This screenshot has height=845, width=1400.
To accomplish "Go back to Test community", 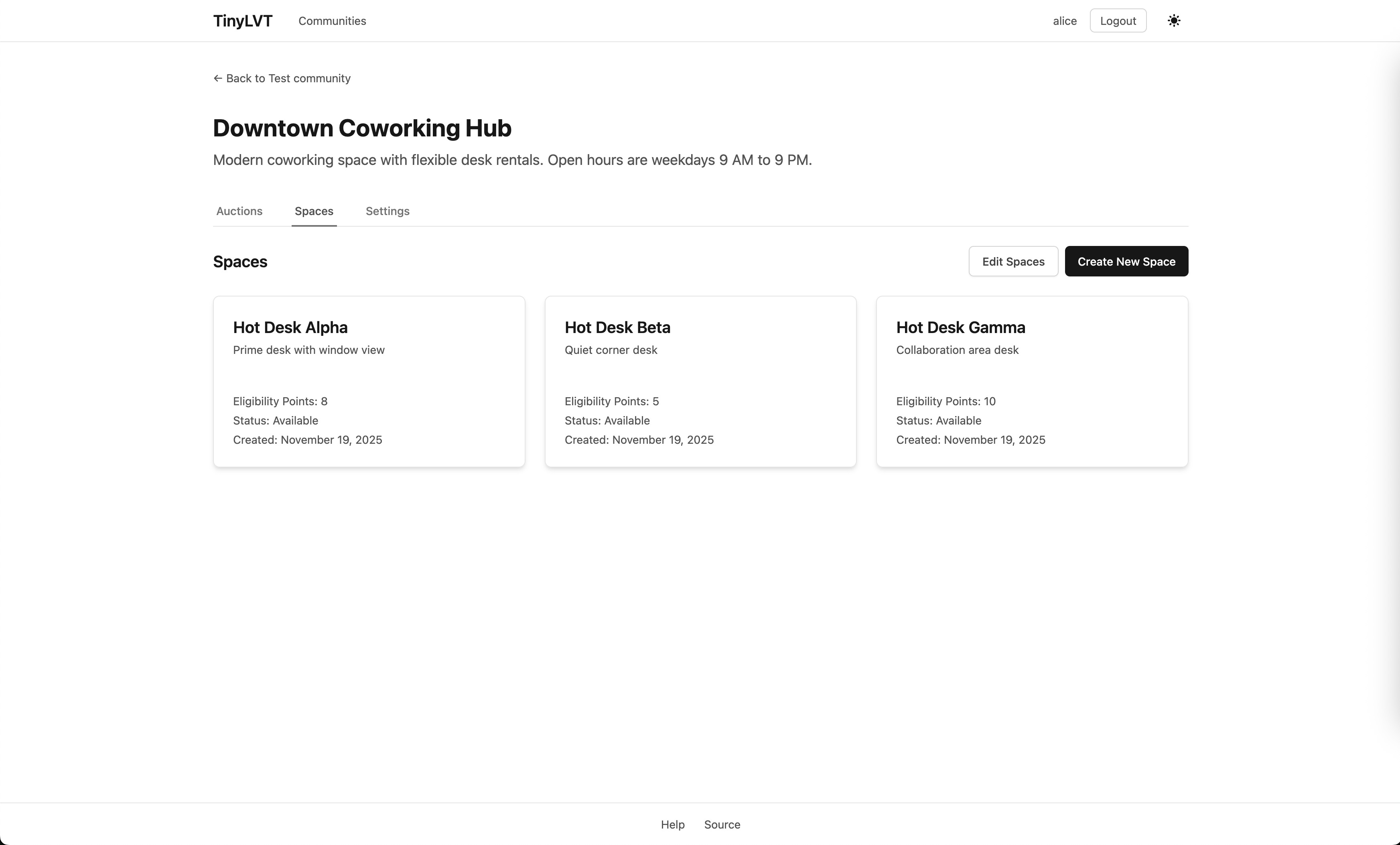I will coord(282,78).
